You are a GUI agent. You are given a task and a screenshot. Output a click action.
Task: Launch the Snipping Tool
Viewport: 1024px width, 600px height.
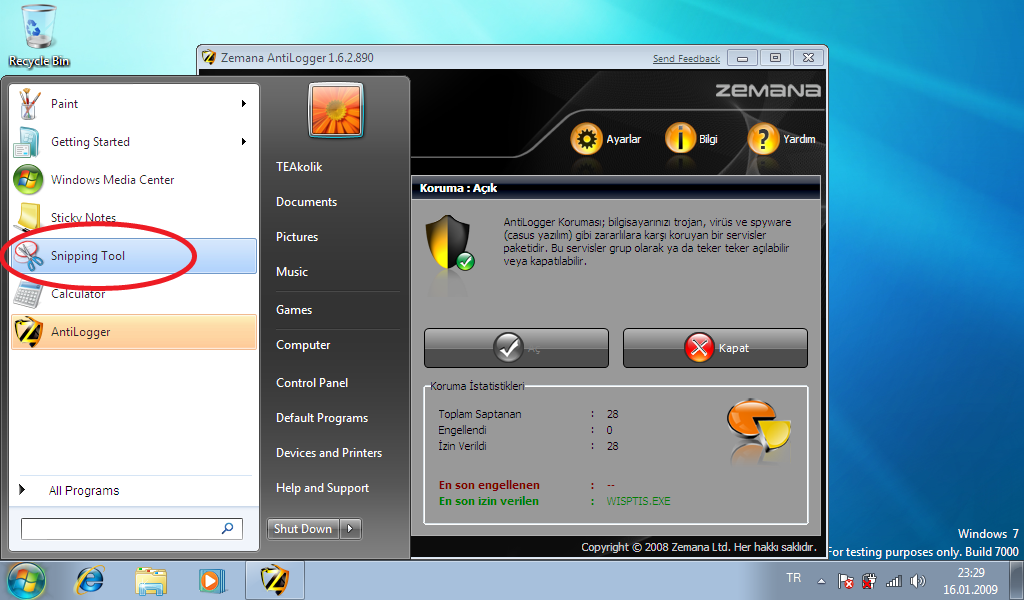(x=134, y=256)
